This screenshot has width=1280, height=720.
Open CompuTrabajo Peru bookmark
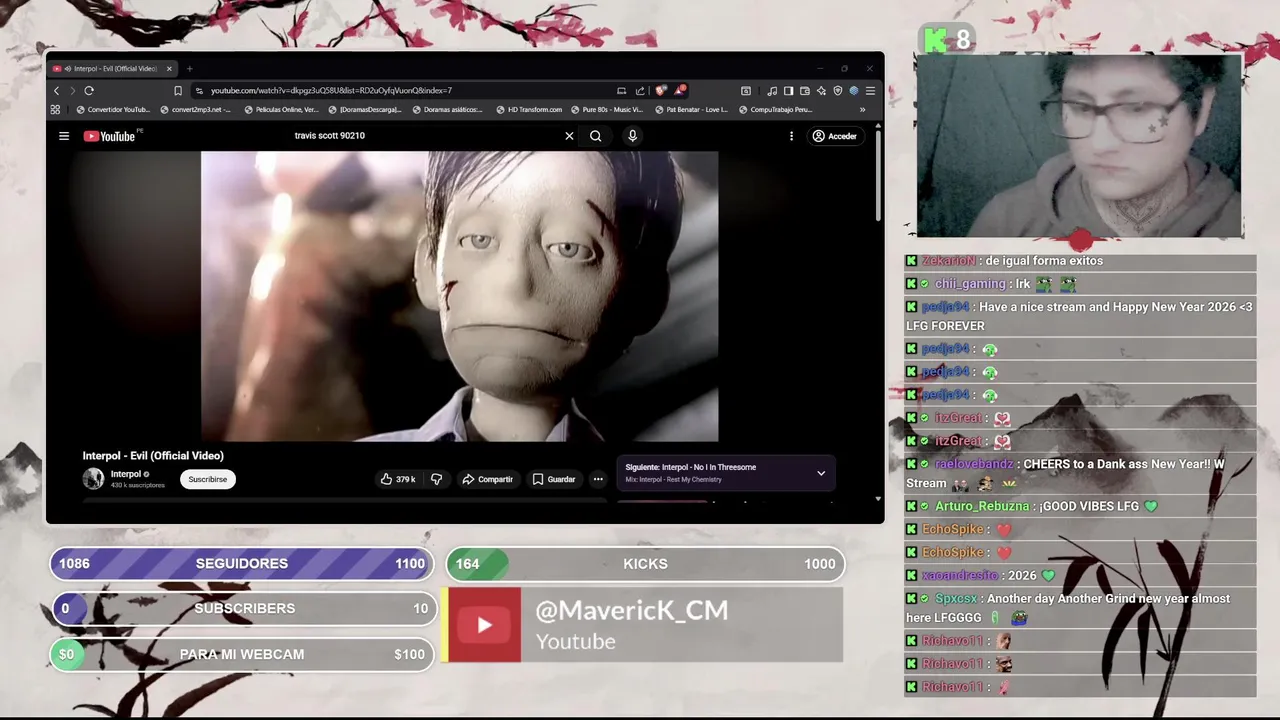tap(775, 110)
